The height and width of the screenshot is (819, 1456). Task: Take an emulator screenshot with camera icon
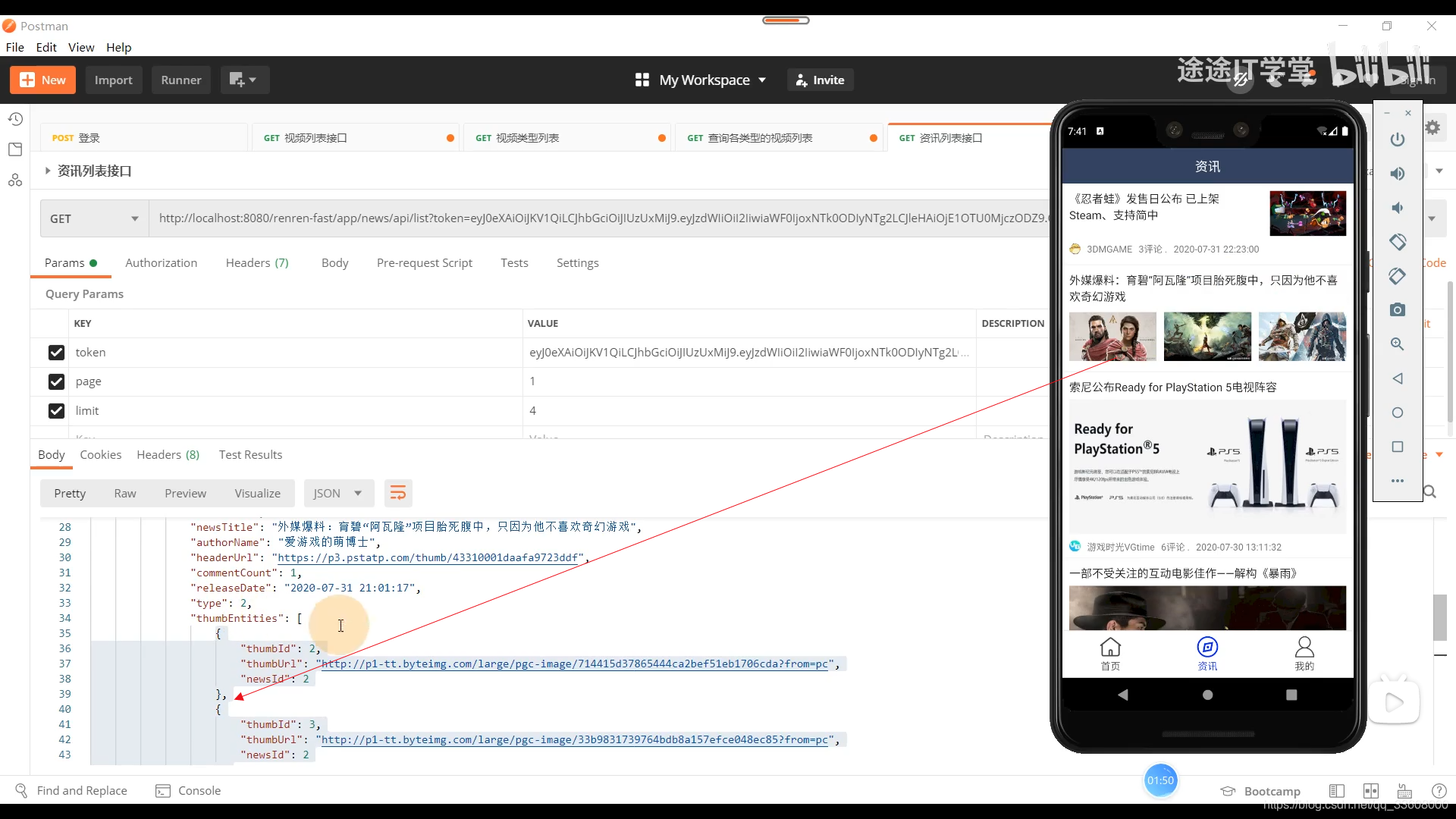(x=1398, y=310)
